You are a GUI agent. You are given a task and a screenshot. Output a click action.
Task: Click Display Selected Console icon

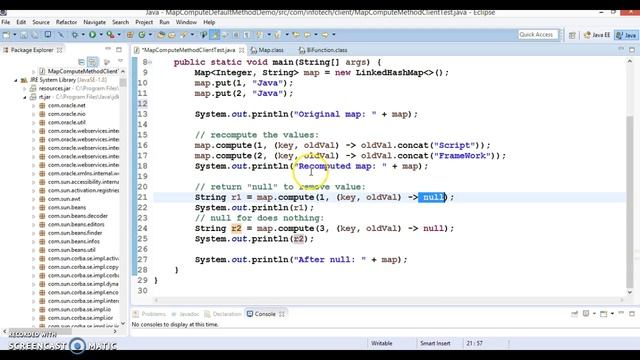586,313
